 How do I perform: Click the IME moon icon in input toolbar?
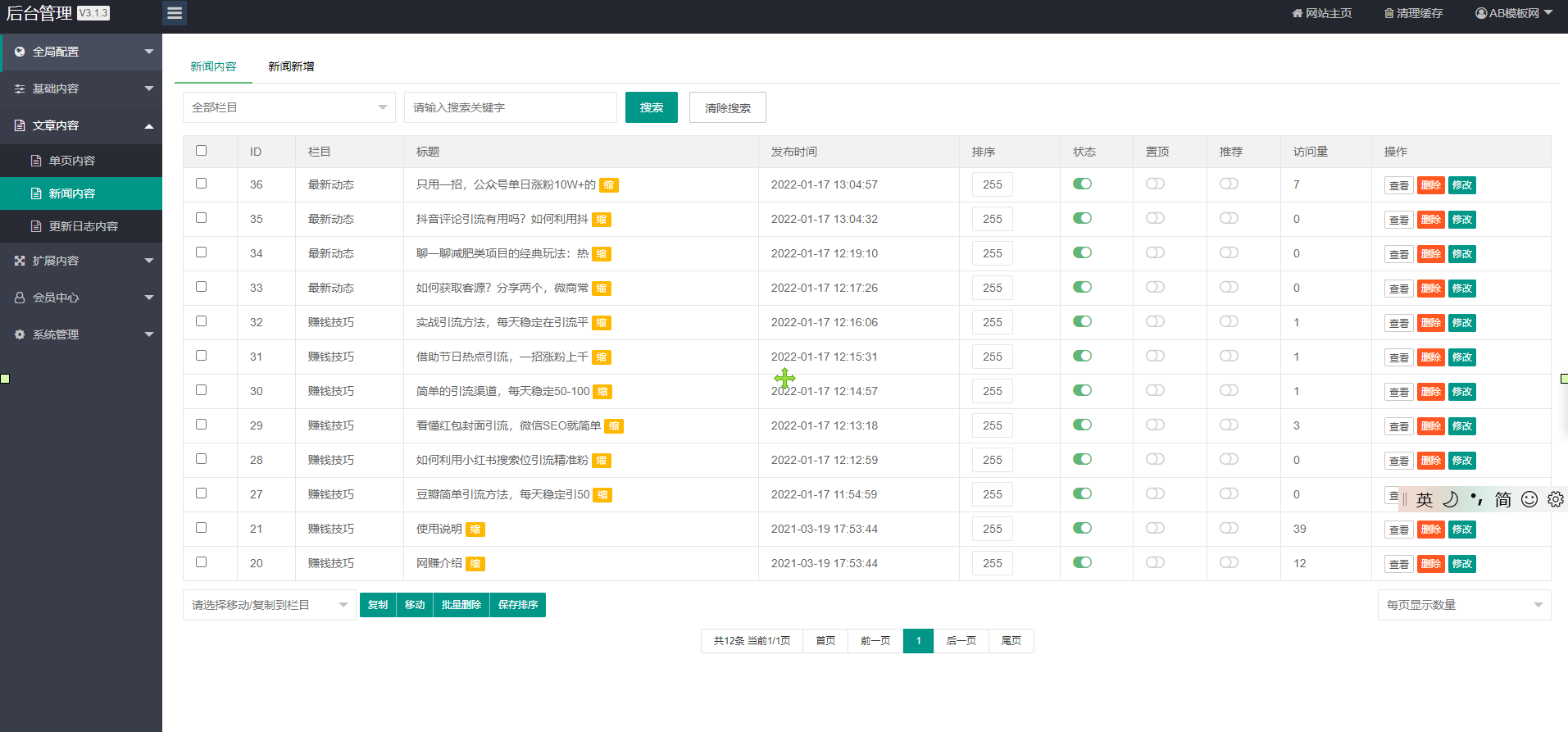(1451, 499)
